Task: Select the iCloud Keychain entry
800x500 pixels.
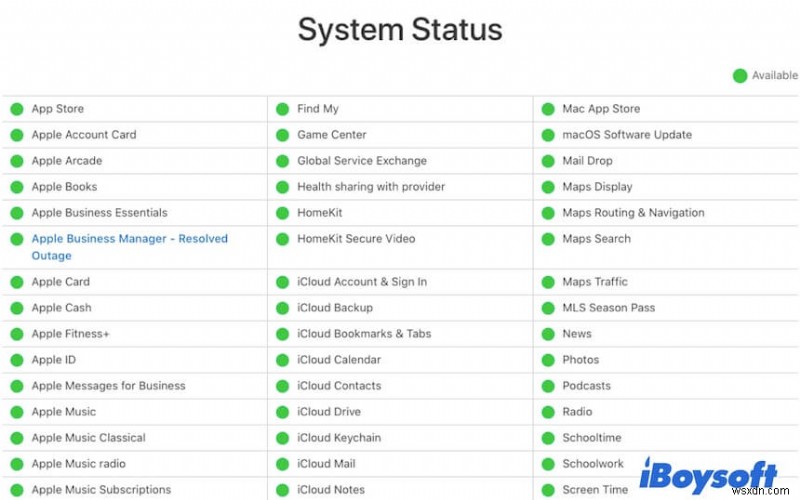Action: 339,438
